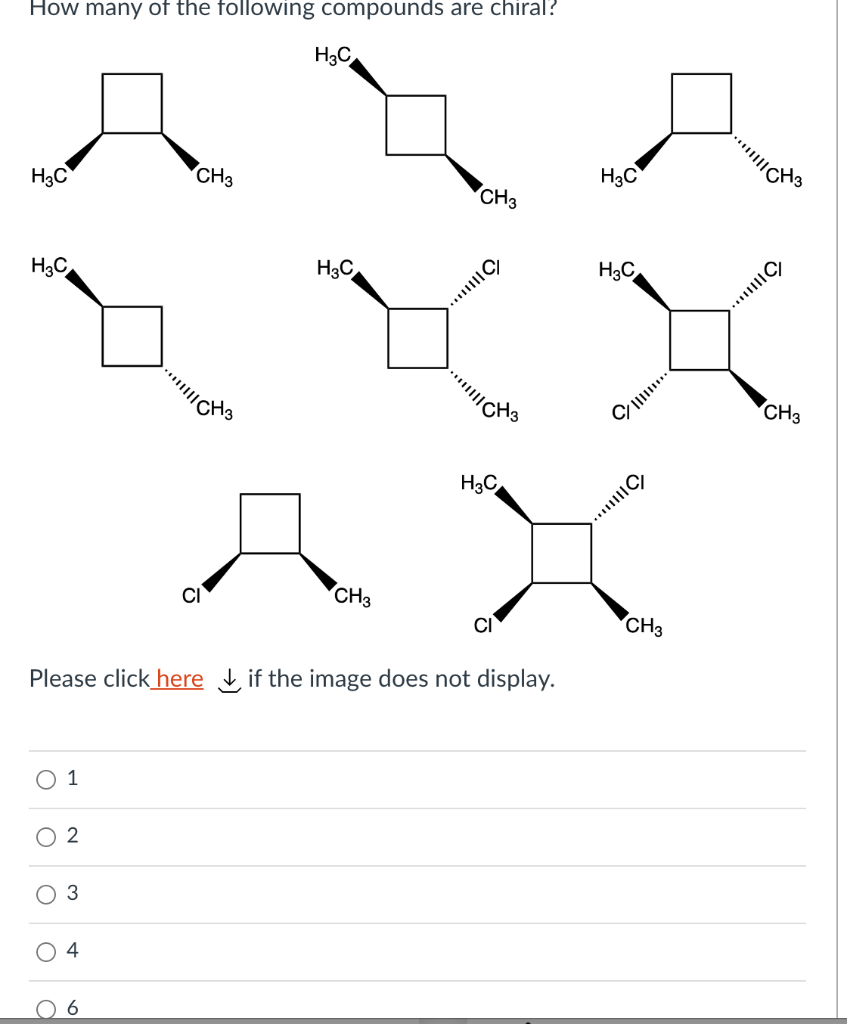Open the here link to reload the image
The width and height of the screenshot is (847, 1024).
coord(181,679)
